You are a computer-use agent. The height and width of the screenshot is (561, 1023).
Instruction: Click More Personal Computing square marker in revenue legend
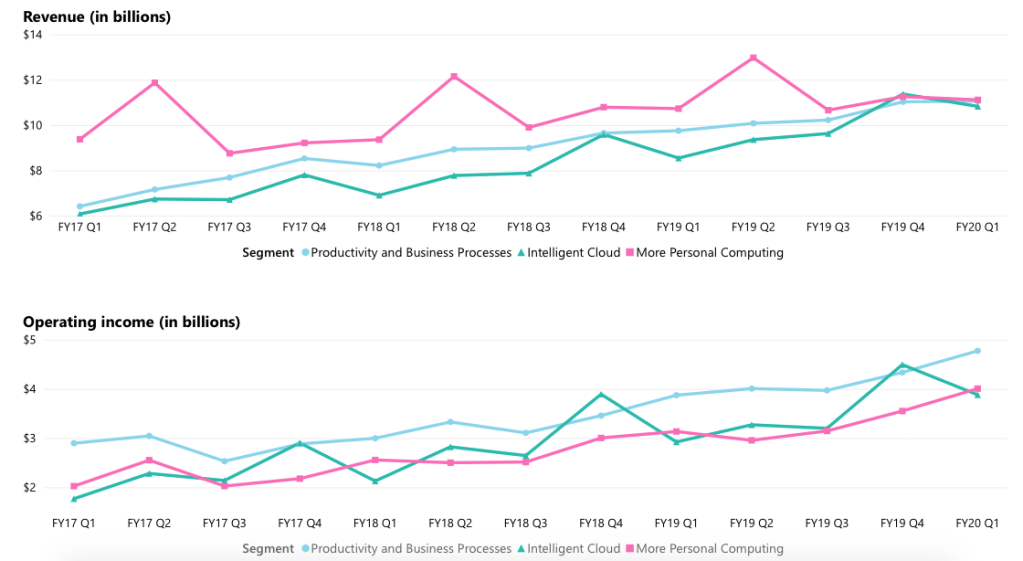[x=629, y=253]
